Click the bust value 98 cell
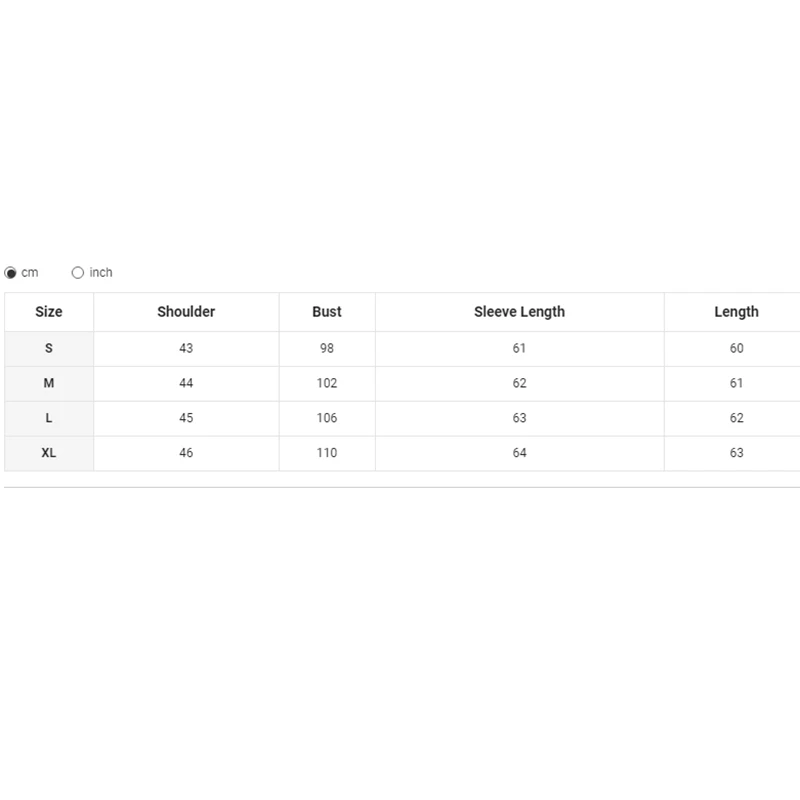800x800 pixels. pyautogui.click(x=327, y=348)
